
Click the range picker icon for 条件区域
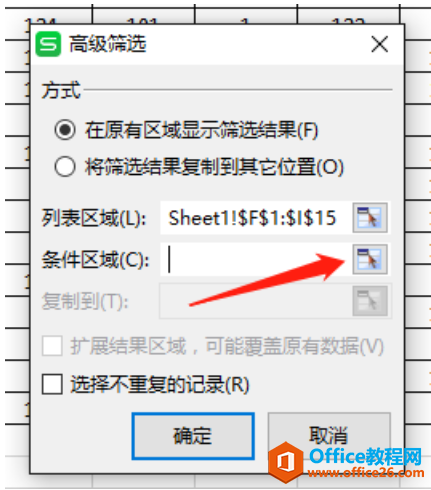click(370, 259)
